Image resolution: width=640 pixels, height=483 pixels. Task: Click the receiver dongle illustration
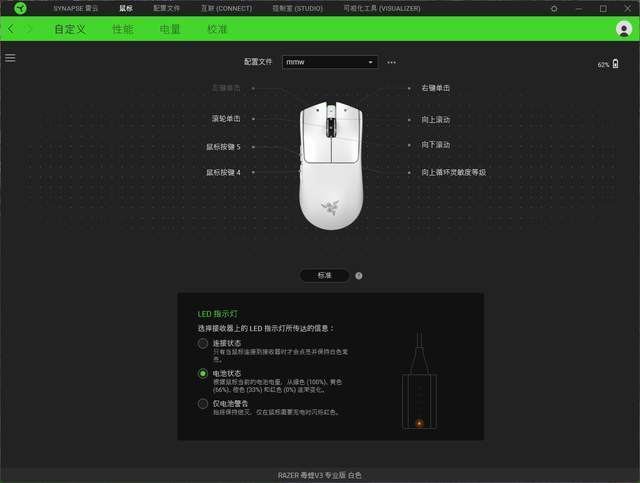click(420, 381)
